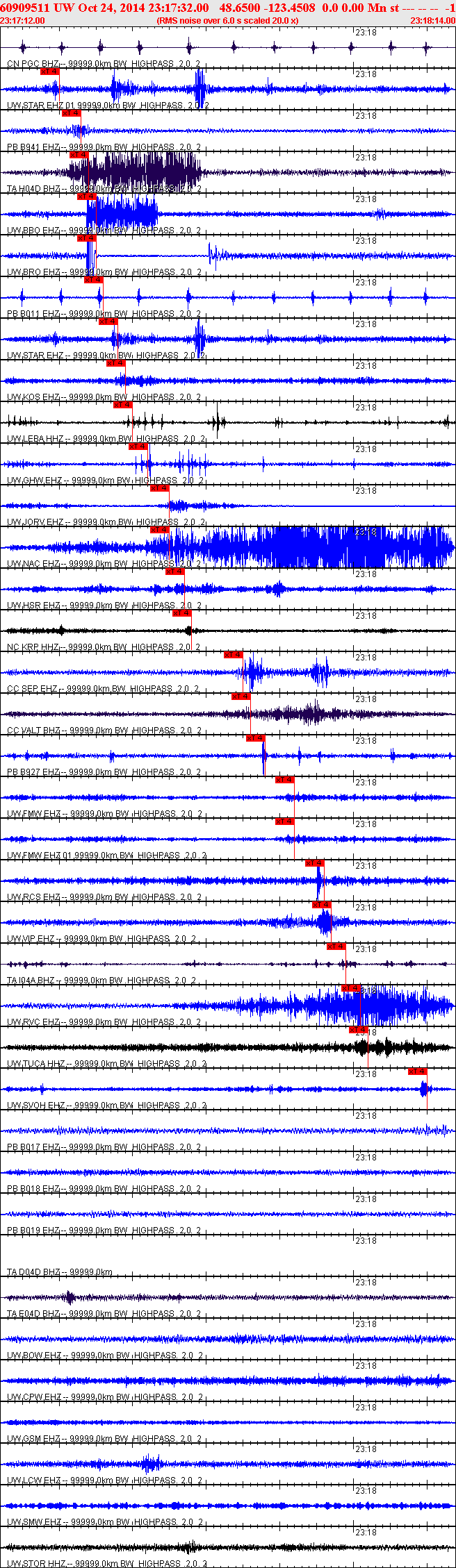Select the TA D04D BHZ station label
This screenshot has width=456, height=1568.
[60, 1272]
